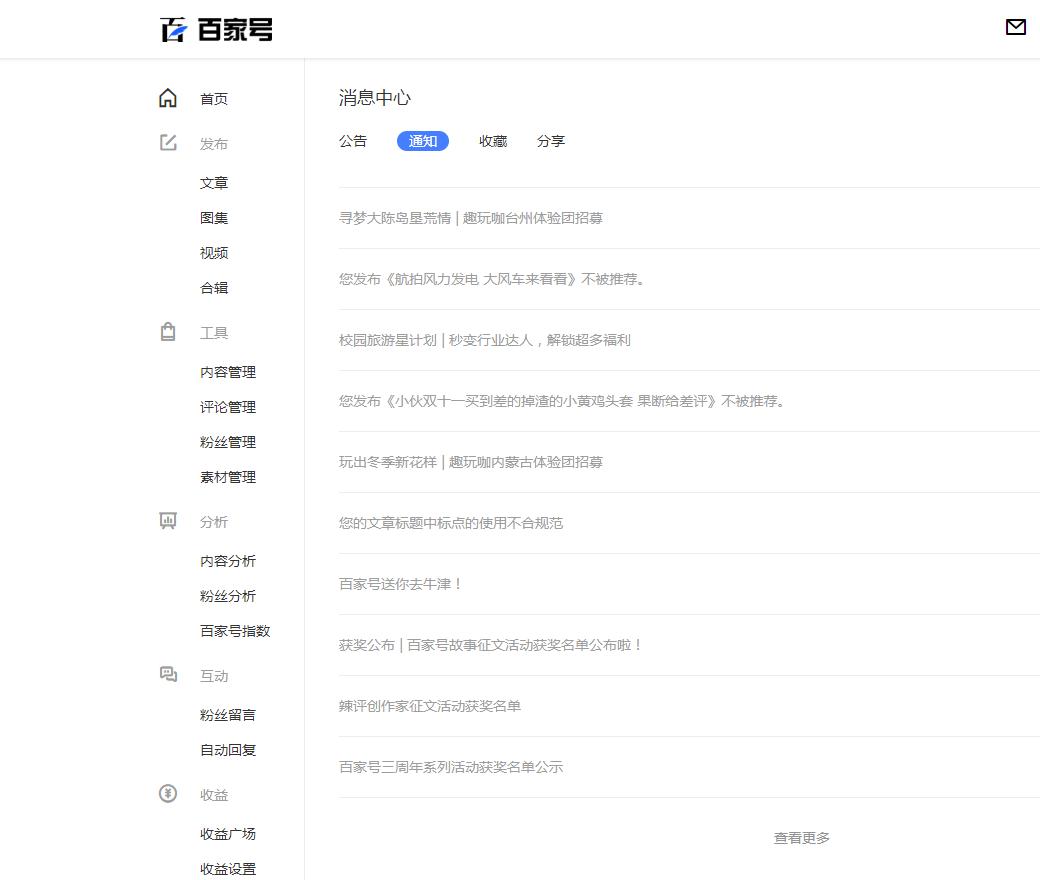The width and height of the screenshot is (1040, 880).
Task: Click the 辣评创作家征文活动获奖名单 notification
Action: click(432, 706)
